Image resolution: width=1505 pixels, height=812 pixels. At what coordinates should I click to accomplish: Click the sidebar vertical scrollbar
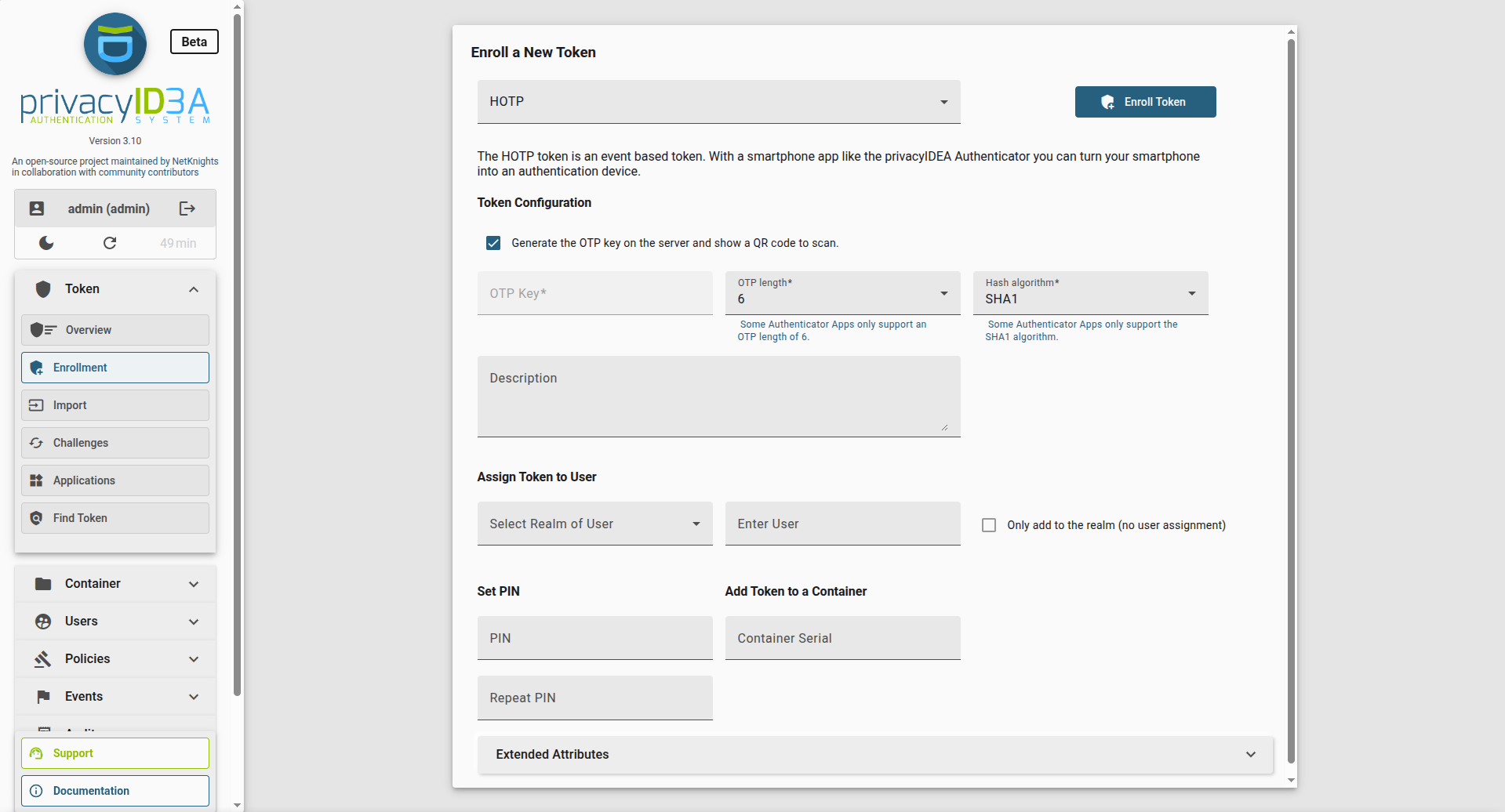point(237,353)
